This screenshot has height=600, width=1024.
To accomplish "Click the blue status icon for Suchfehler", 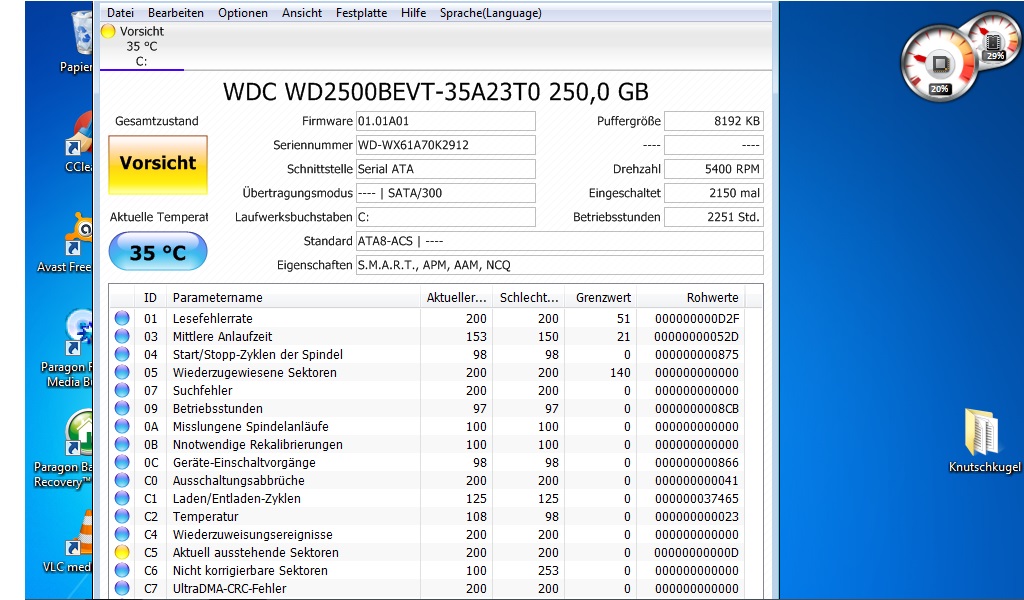I will click(122, 390).
